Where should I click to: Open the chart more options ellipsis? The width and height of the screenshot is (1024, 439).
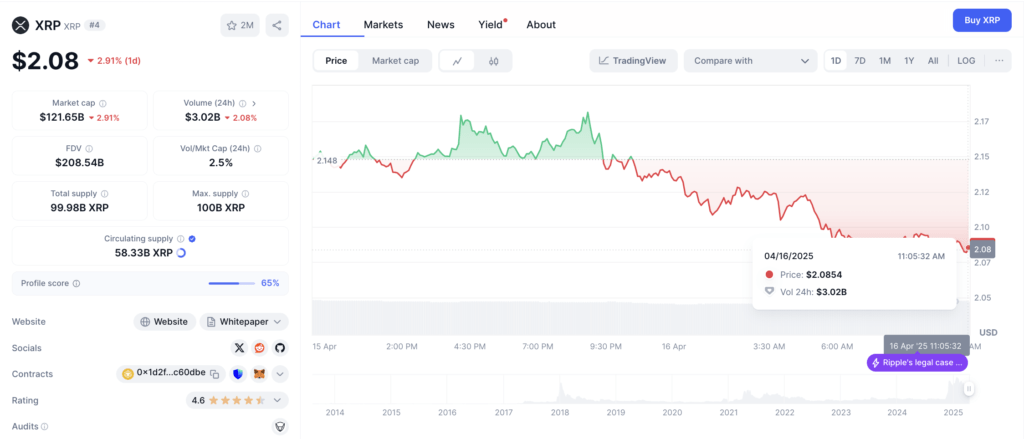click(999, 61)
